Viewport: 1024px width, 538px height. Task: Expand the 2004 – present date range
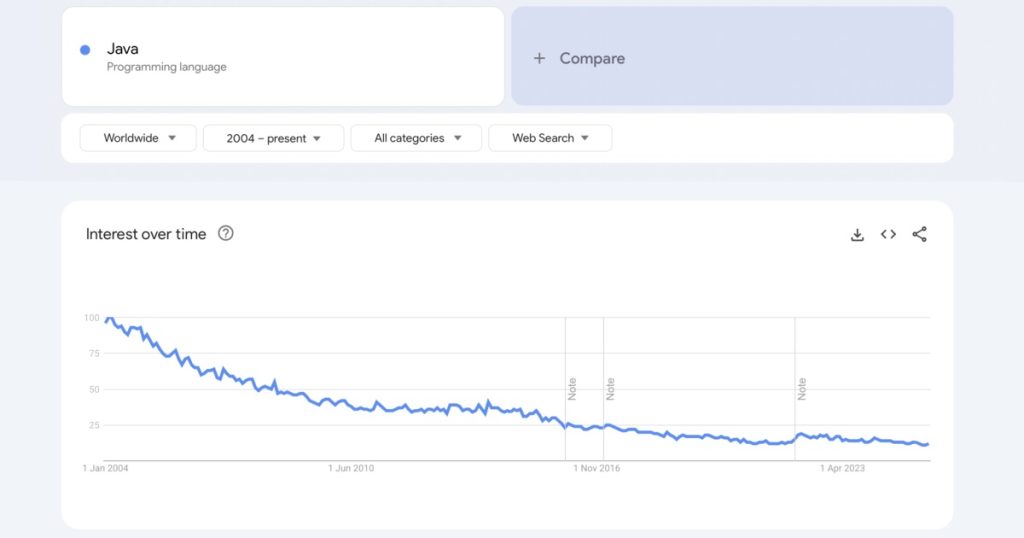(x=273, y=138)
